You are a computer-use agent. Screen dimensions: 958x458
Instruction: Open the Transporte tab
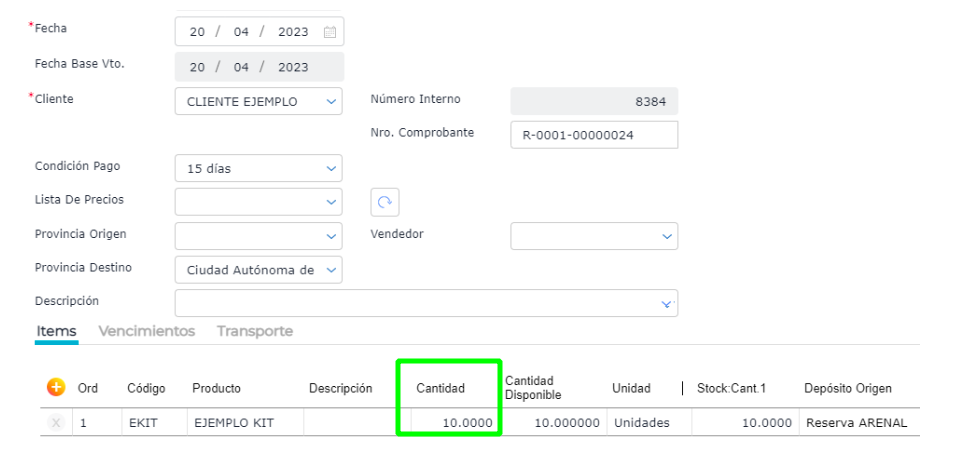pyautogui.click(x=255, y=331)
